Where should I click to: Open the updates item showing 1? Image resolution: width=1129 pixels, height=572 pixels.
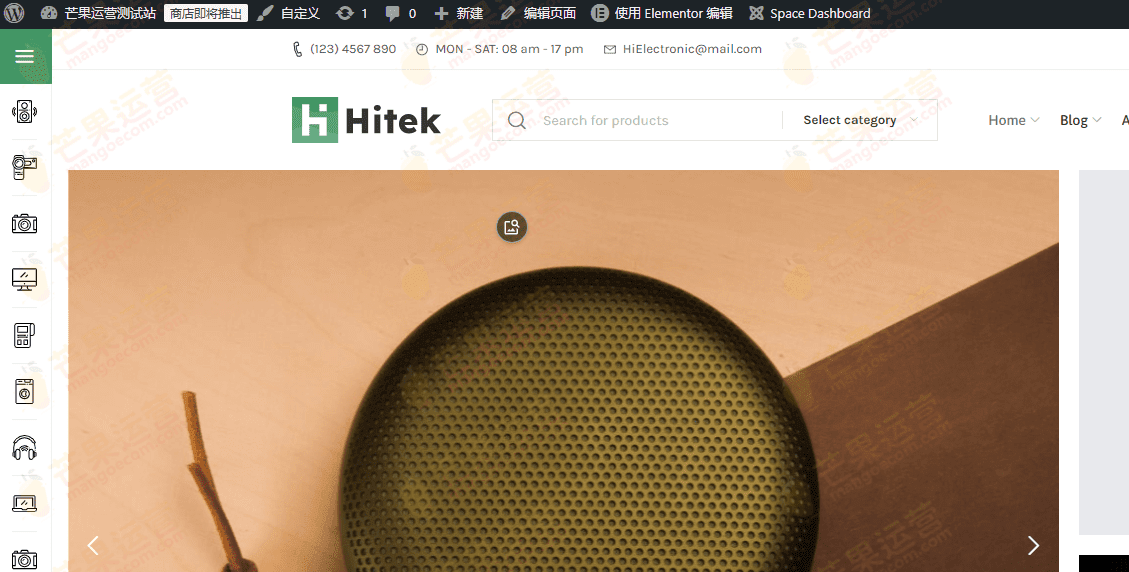(352, 14)
